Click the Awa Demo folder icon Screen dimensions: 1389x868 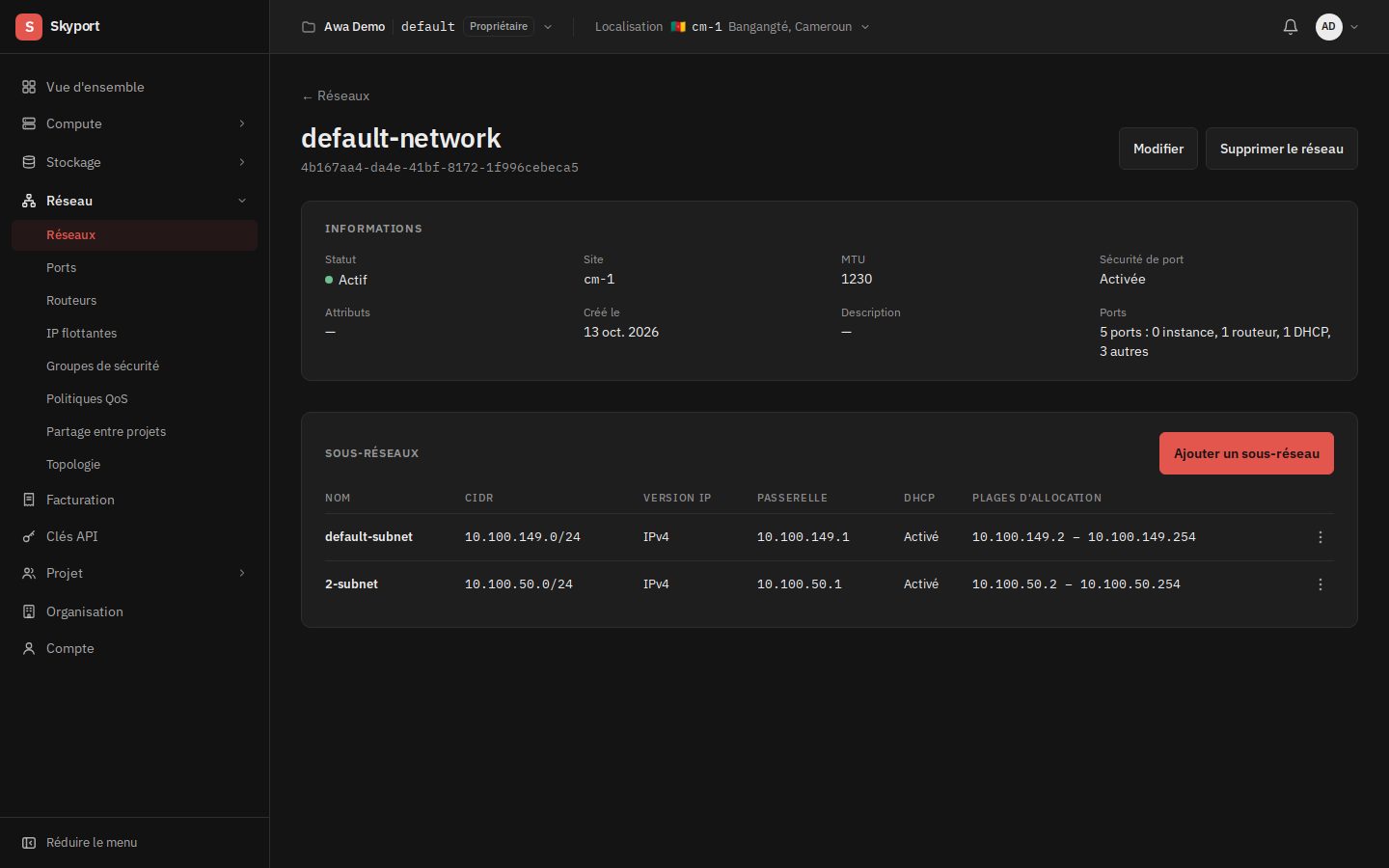(309, 27)
